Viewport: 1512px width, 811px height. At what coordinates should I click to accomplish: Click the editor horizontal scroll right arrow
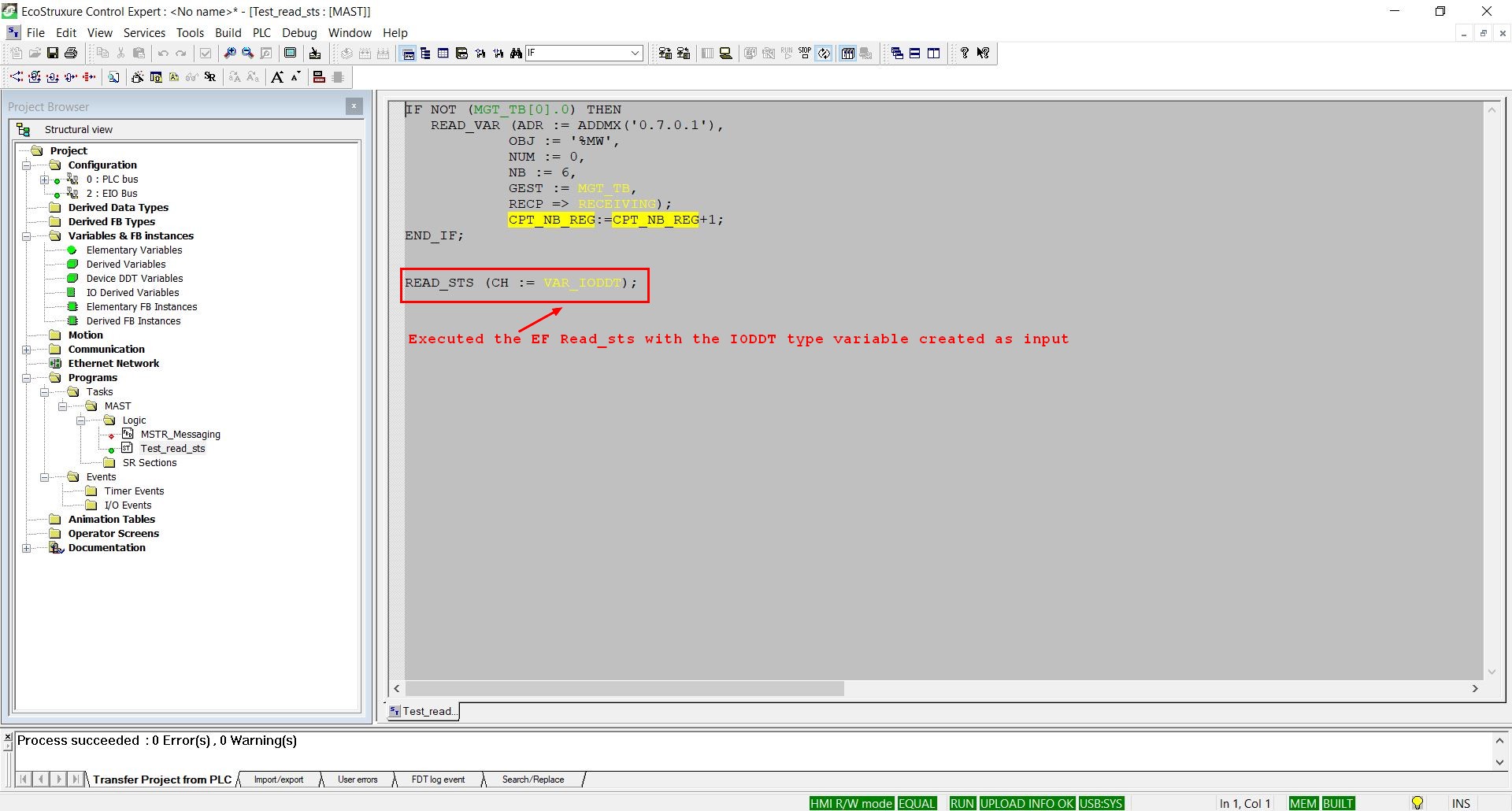[x=1475, y=689]
